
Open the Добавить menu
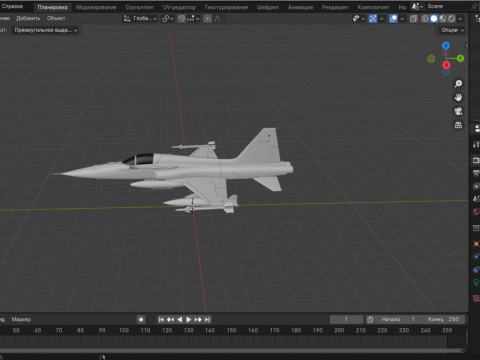pyautogui.click(x=28, y=18)
